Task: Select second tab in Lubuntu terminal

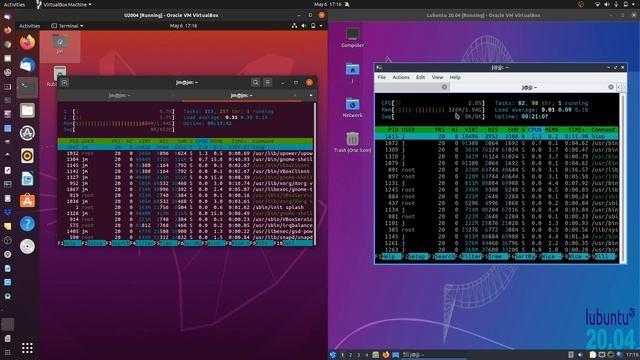Action: point(533,87)
